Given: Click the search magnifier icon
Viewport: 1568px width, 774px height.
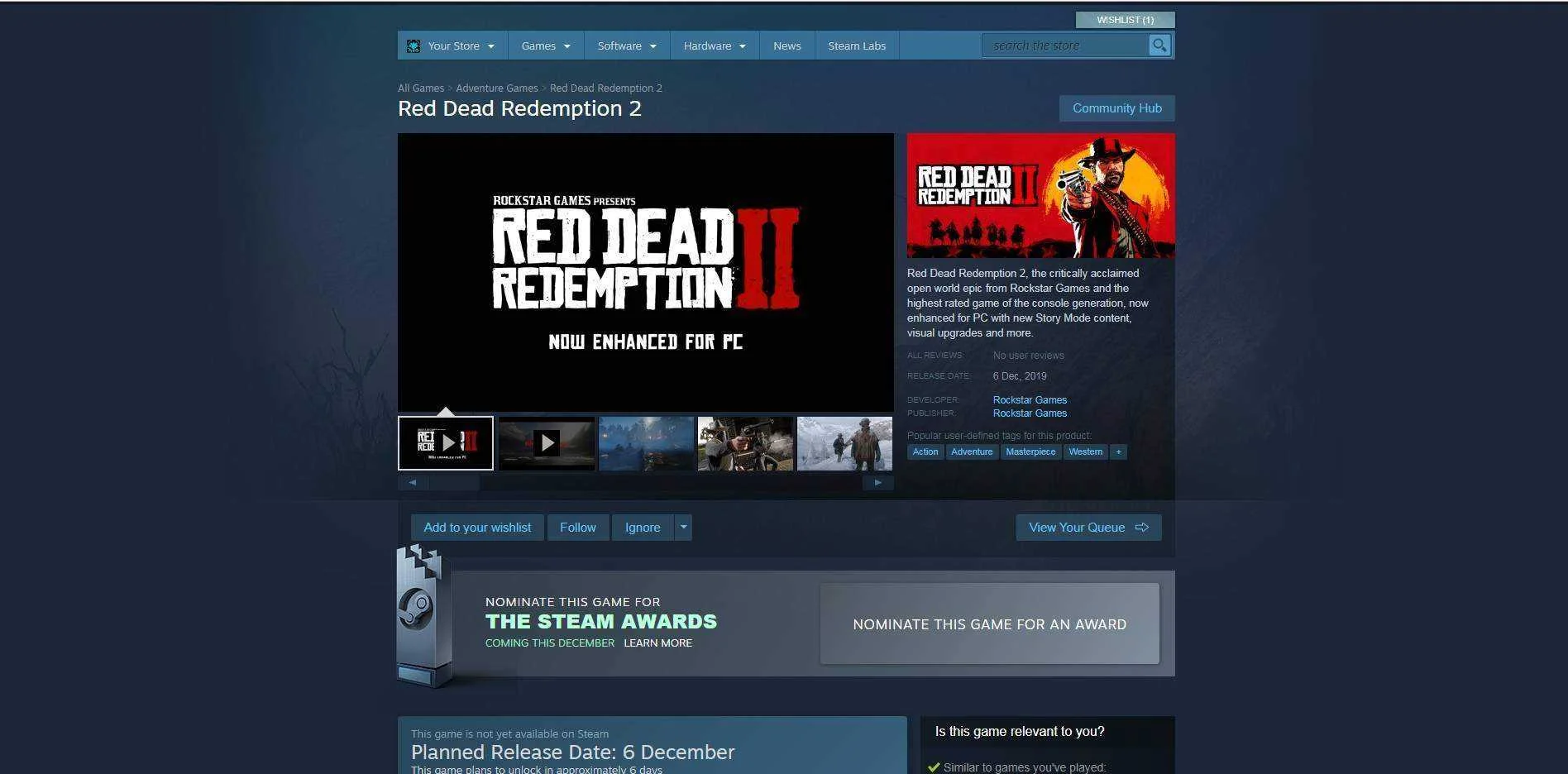Looking at the screenshot, I should [1159, 45].
